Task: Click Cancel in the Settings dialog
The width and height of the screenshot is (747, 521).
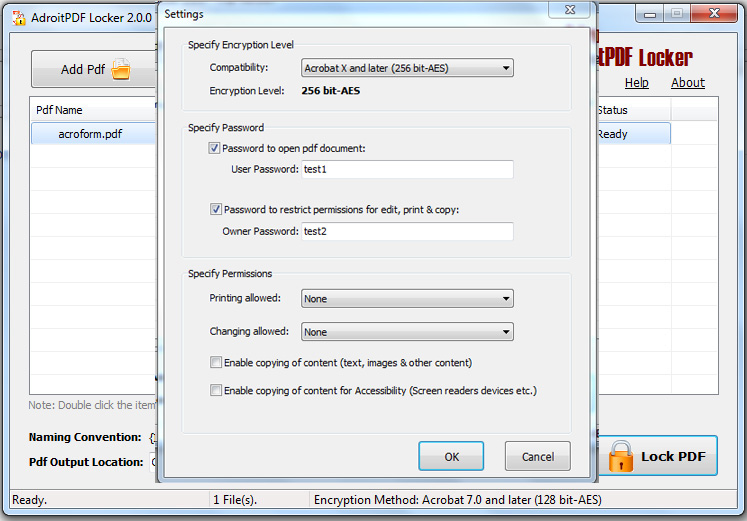Action: point(538,456)
